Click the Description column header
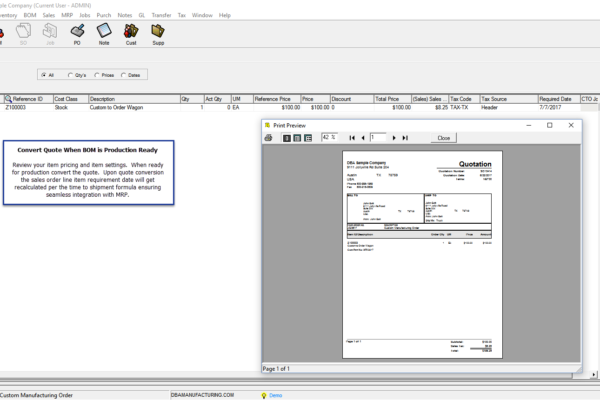 [x=134, y=99]
